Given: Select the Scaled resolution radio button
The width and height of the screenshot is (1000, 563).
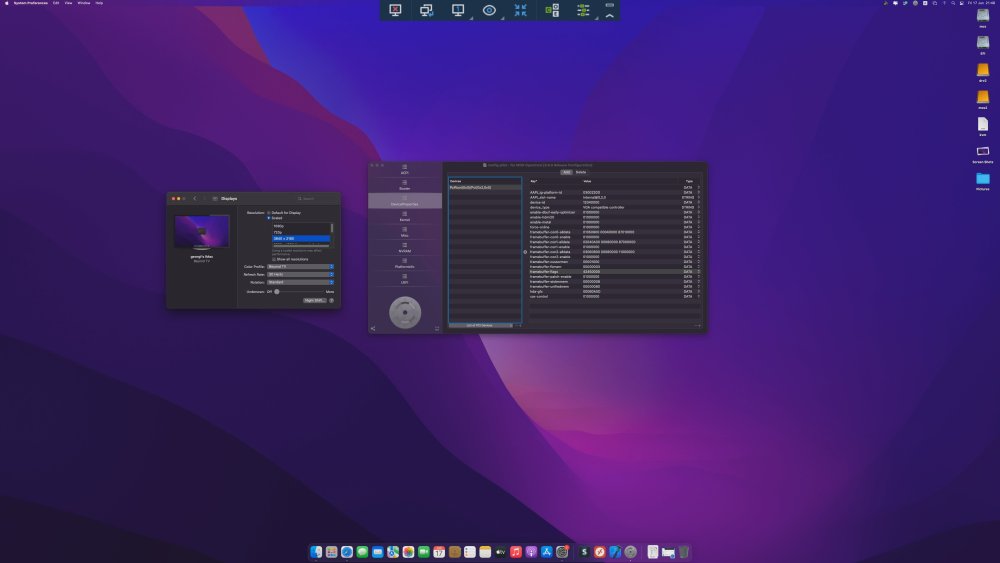Looking at the screenshot, I should pos(269,217).
